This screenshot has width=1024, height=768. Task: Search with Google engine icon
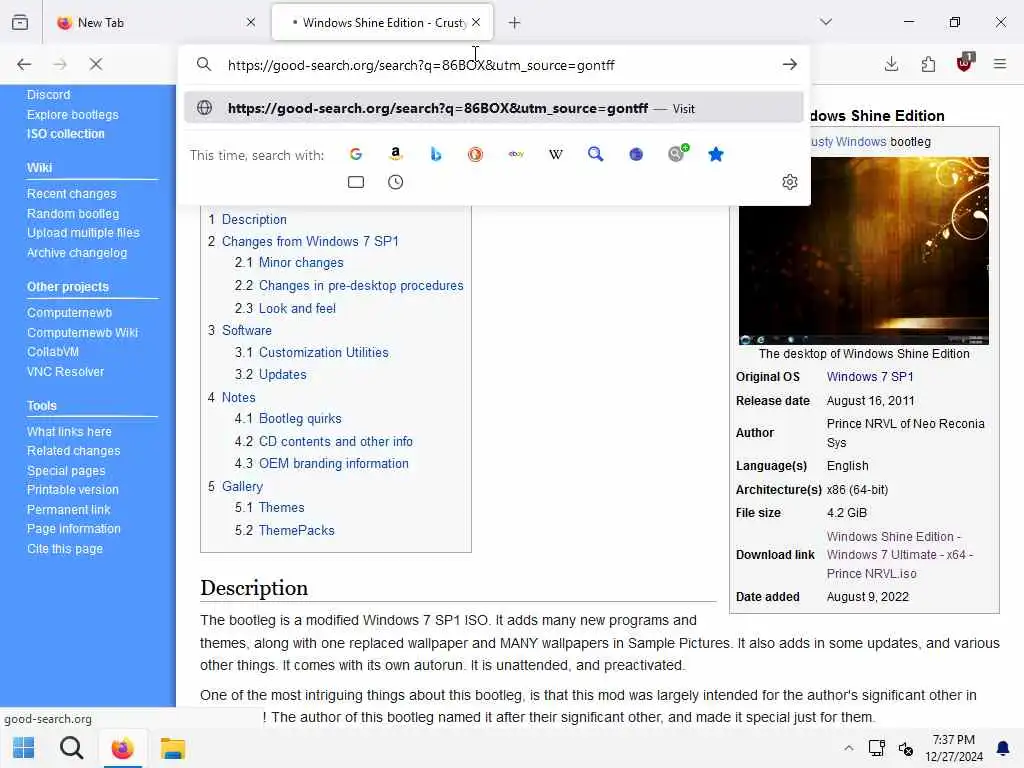click(356, 154)
